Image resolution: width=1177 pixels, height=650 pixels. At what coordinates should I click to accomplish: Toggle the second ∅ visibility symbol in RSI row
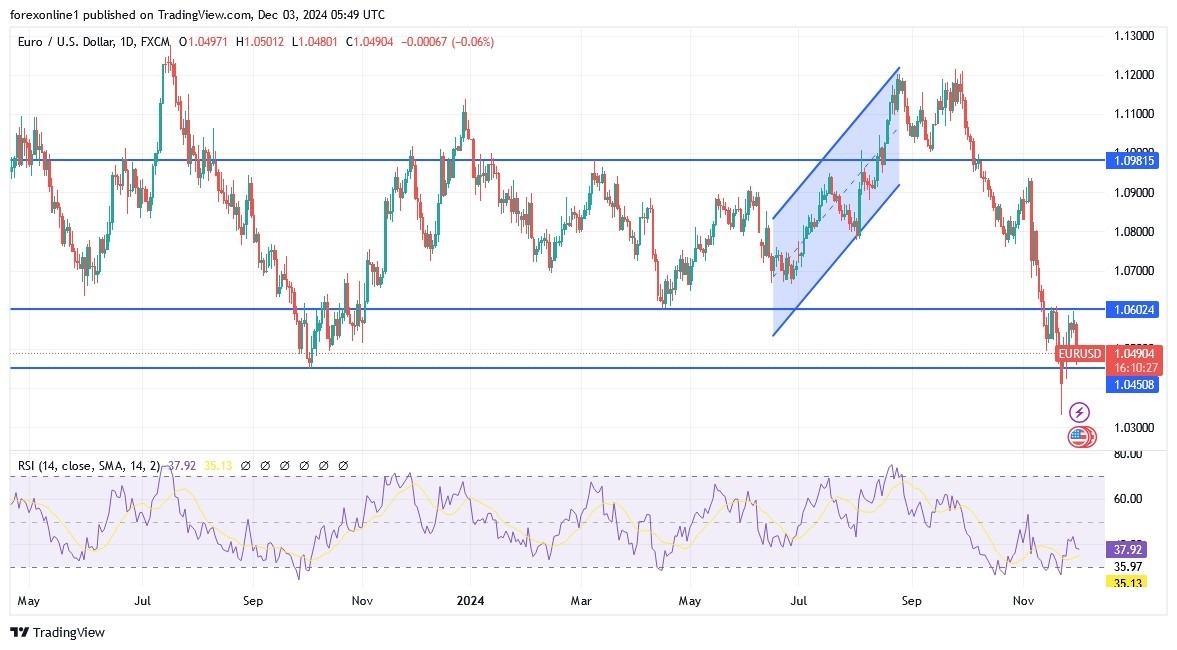[x=264, y=464]
